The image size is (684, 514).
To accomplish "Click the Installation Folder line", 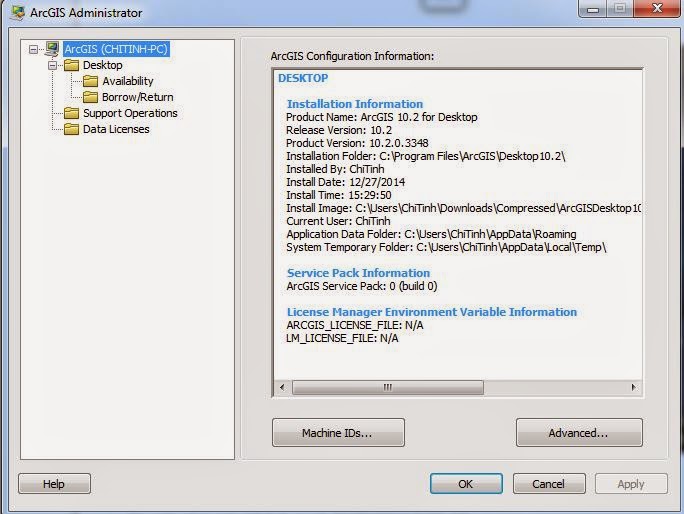I will coord(426,156).
